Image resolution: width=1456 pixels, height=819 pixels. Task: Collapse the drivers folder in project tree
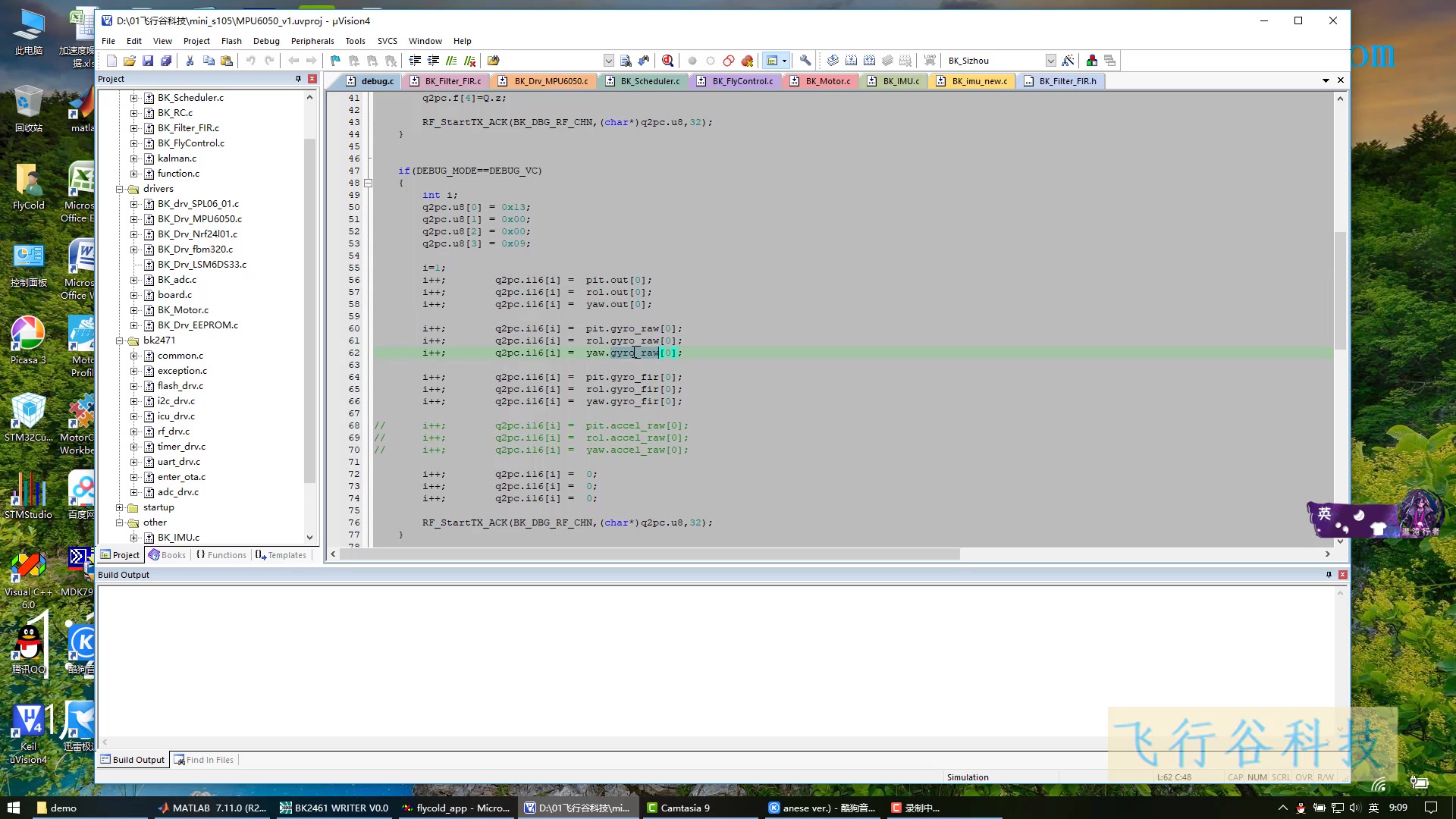pos(119,189)
